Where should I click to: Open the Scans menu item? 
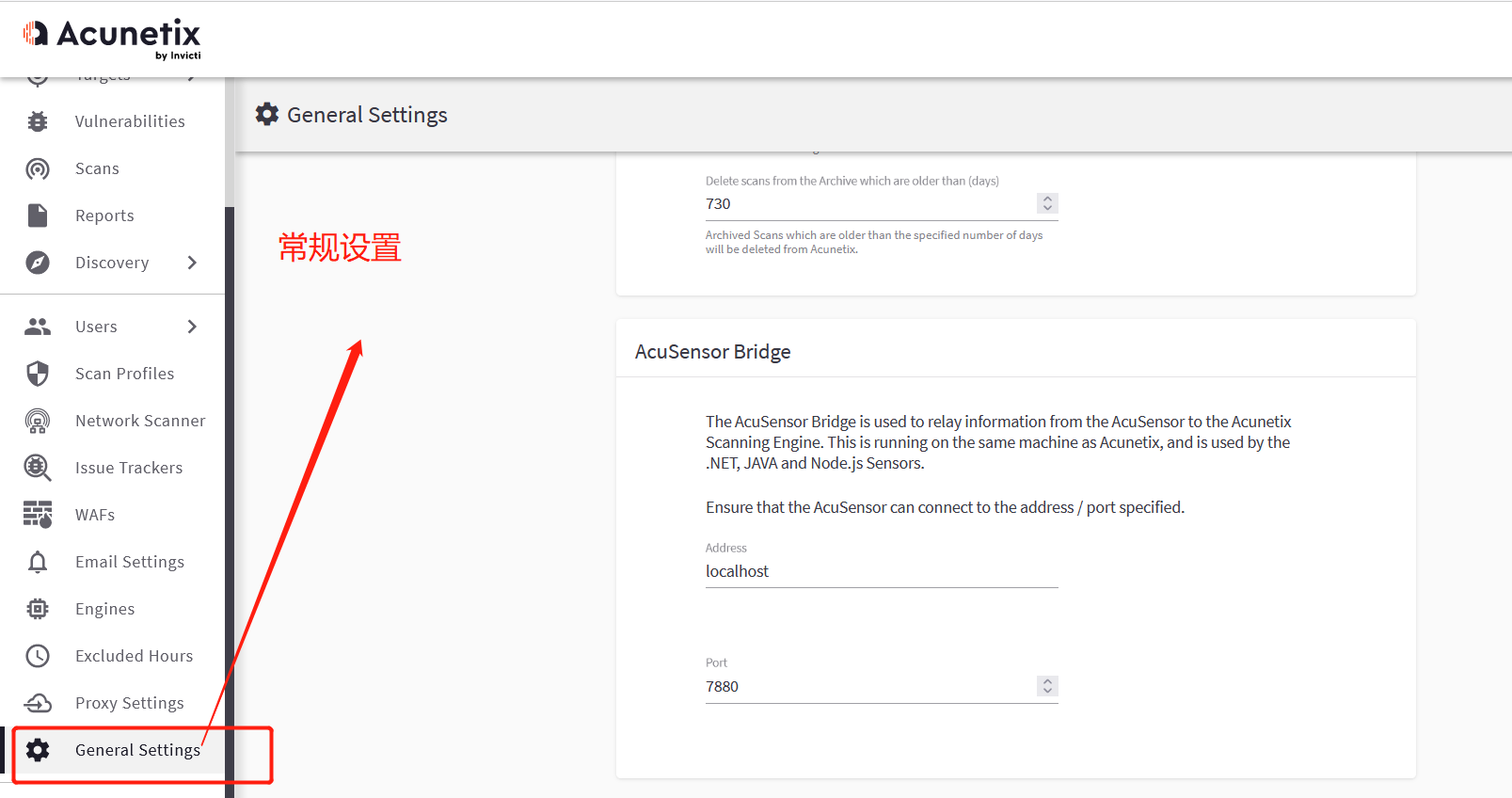97,168
